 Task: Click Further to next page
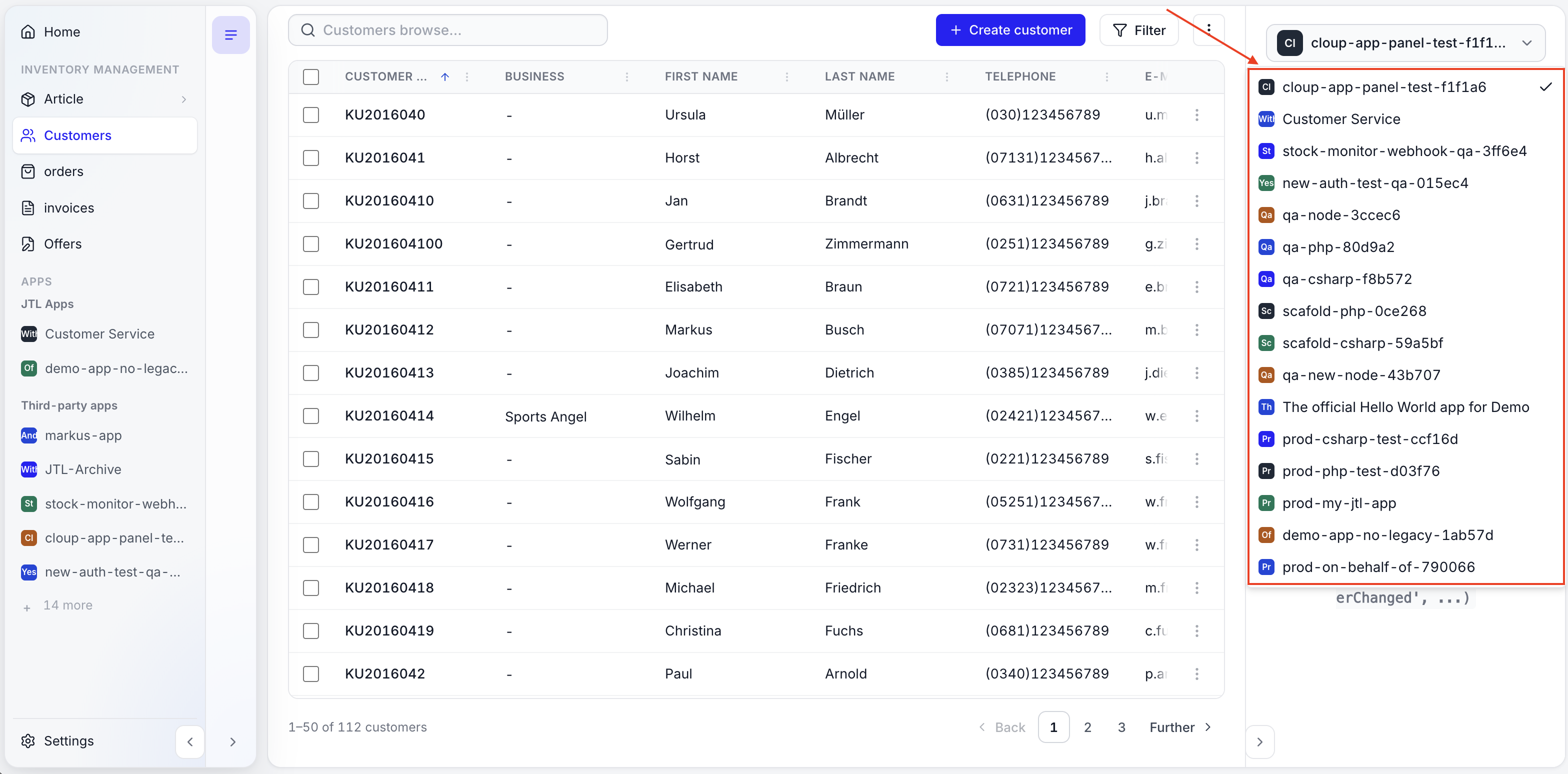coord(1179,727)
